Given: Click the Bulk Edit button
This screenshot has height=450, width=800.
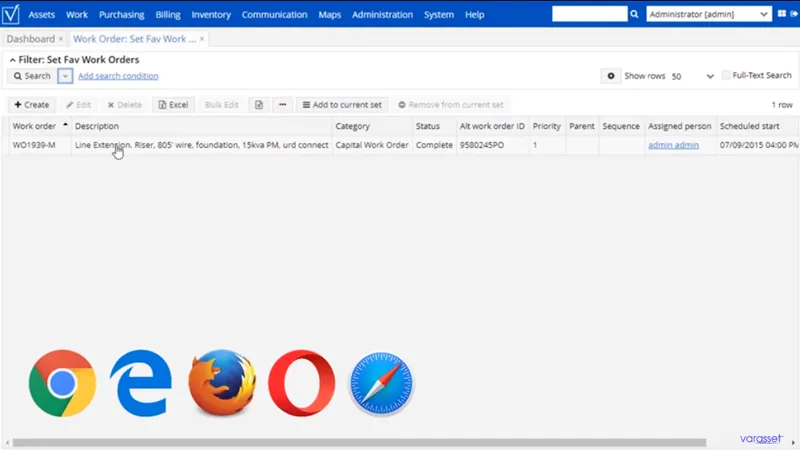Looking at the screenshot, I should 221,105.
